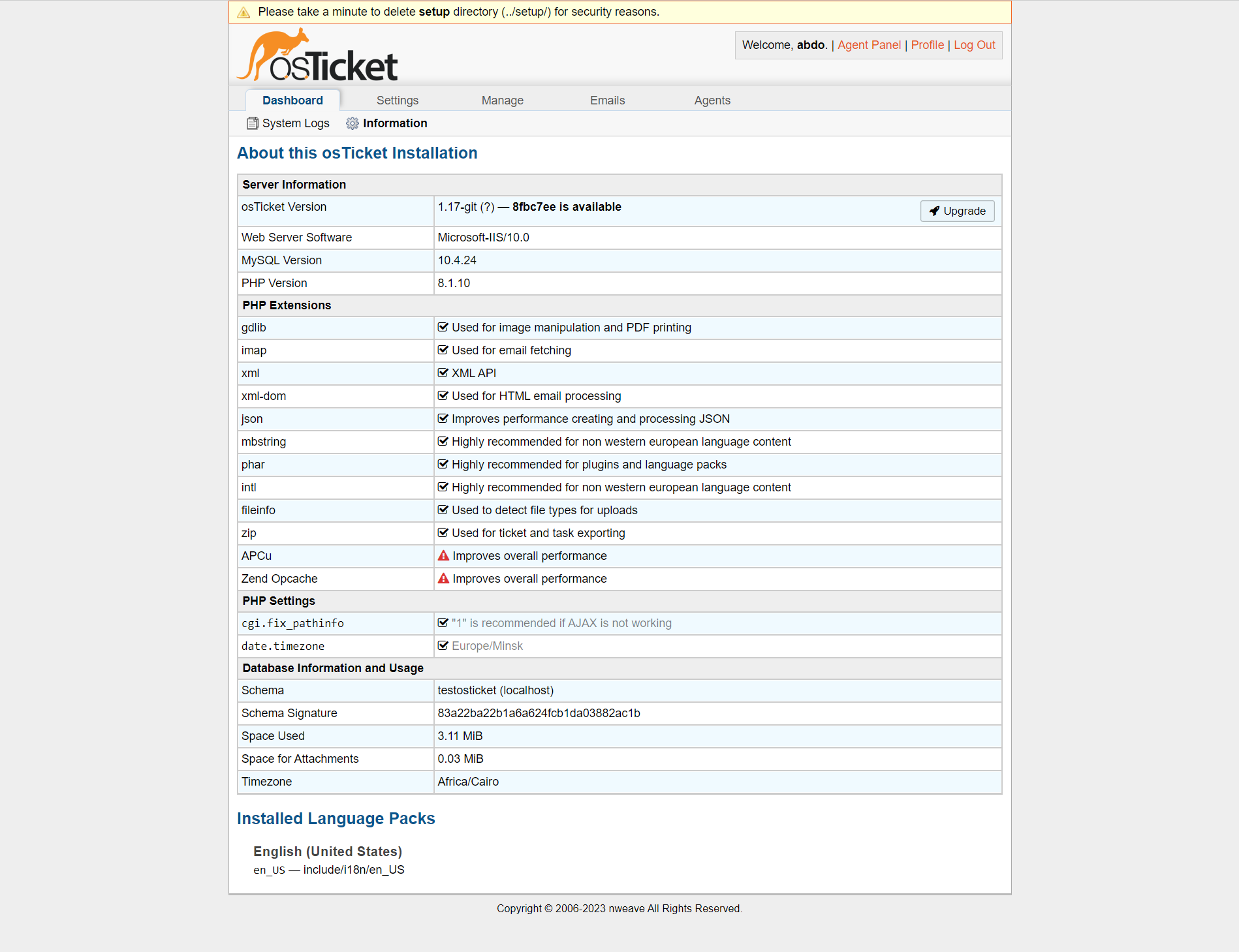
Task: Click the Log Out link
Action: pyautogui.click(x=974, y=45)
